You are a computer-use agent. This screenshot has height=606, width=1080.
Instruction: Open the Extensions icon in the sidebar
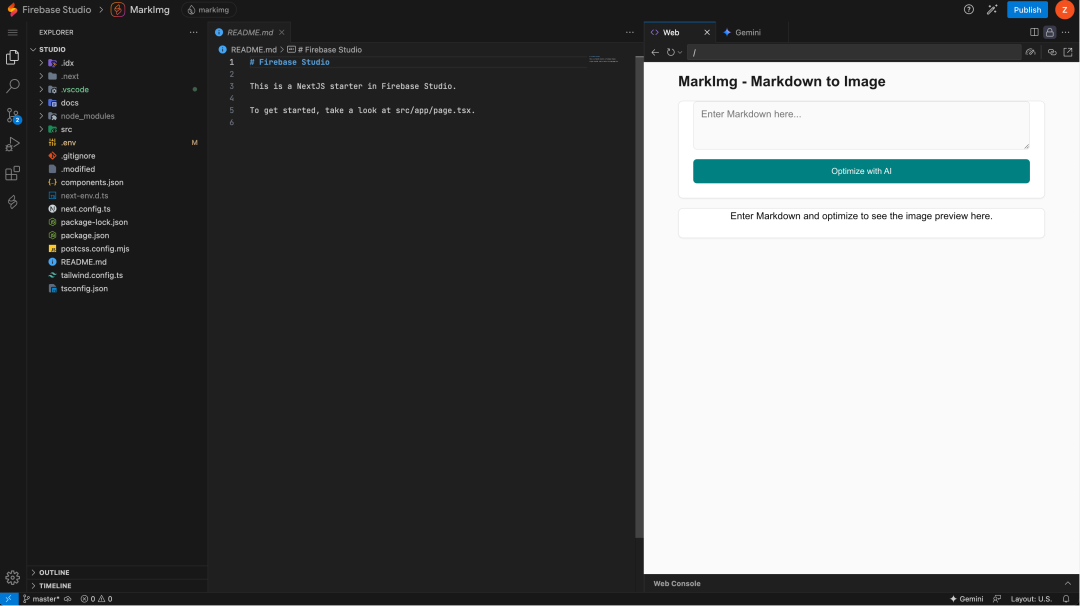coord(13,173)
